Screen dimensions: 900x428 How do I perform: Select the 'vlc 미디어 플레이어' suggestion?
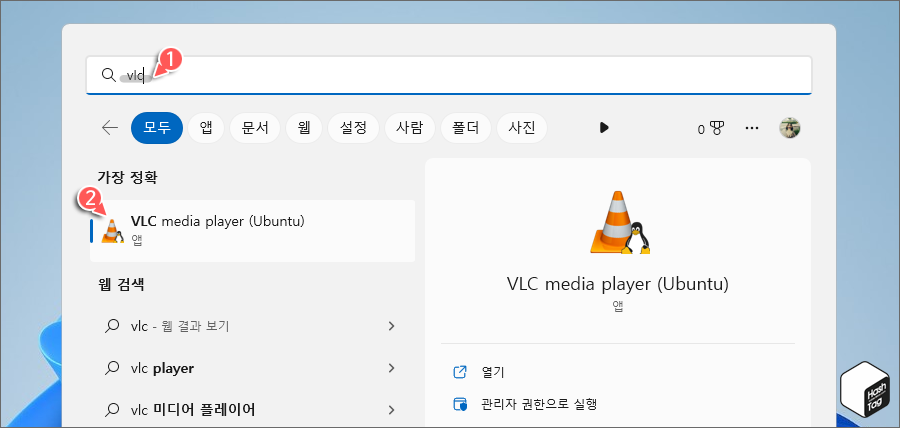coord(253,410)
